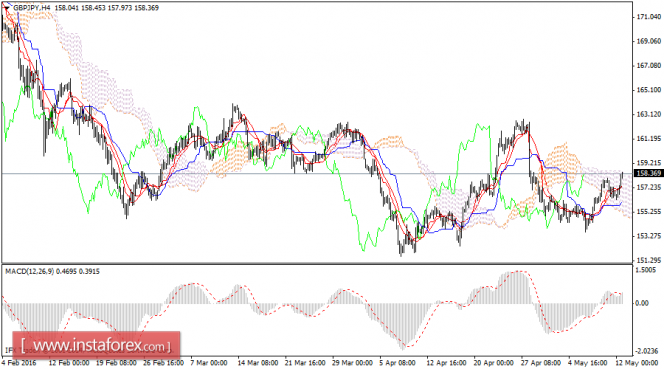Click the 29 Mar 00:00 time label
Image resolution: width=664 pixels, height=369 pixels.
point(352,363)
